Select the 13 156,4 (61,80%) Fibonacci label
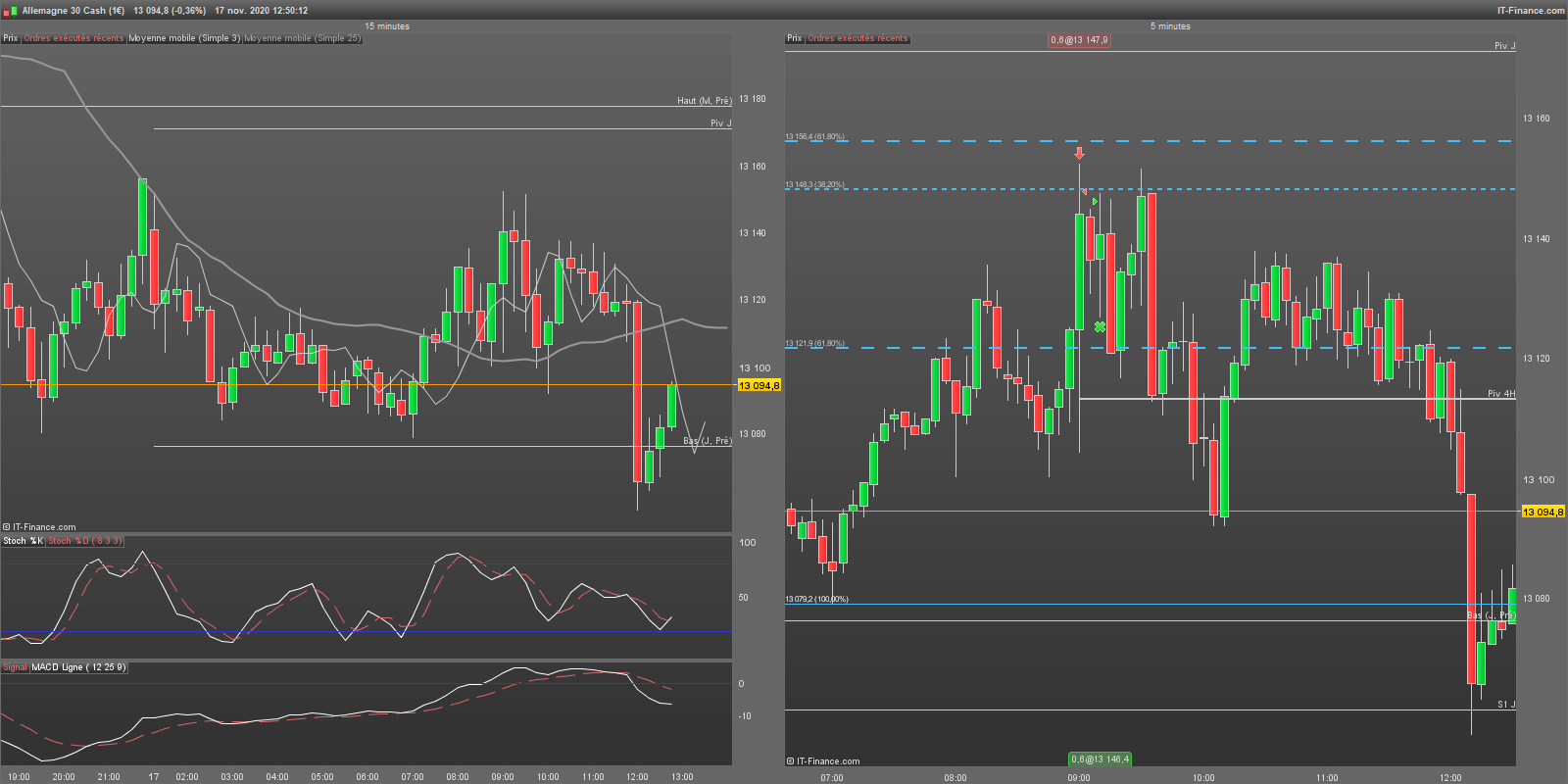 [x=814, y=137]
